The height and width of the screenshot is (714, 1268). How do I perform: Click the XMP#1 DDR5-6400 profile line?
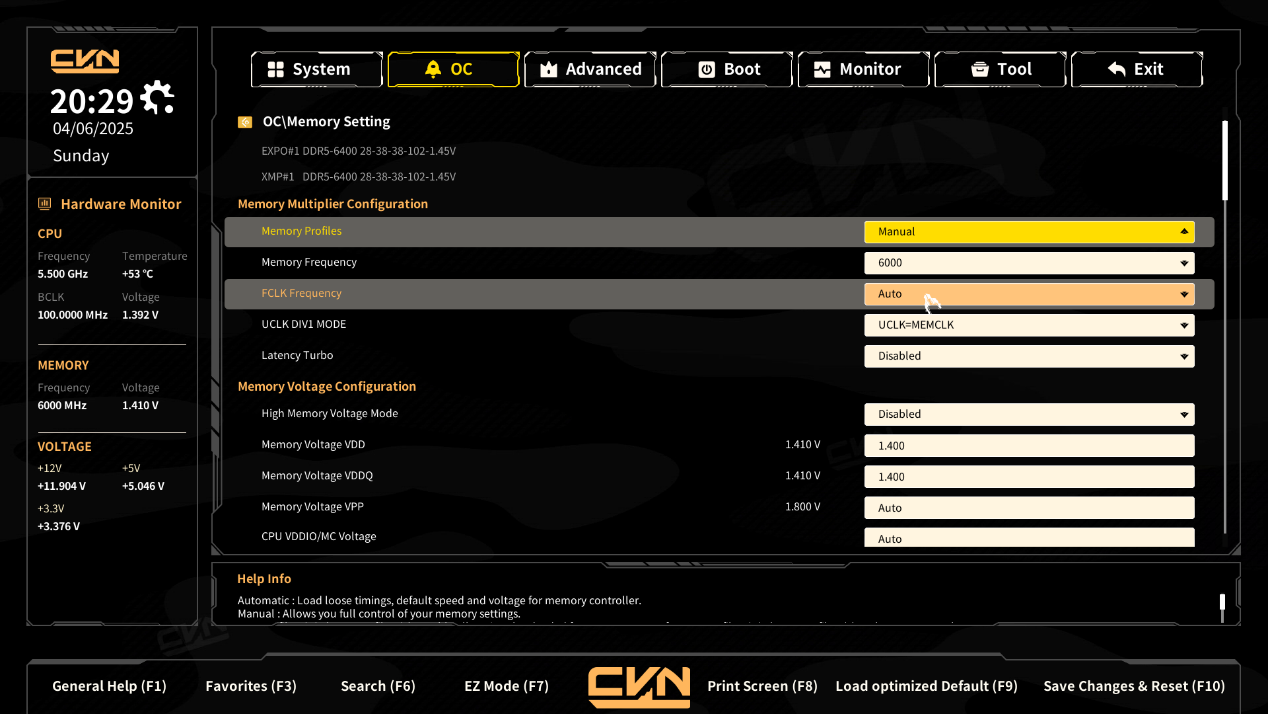358,177
